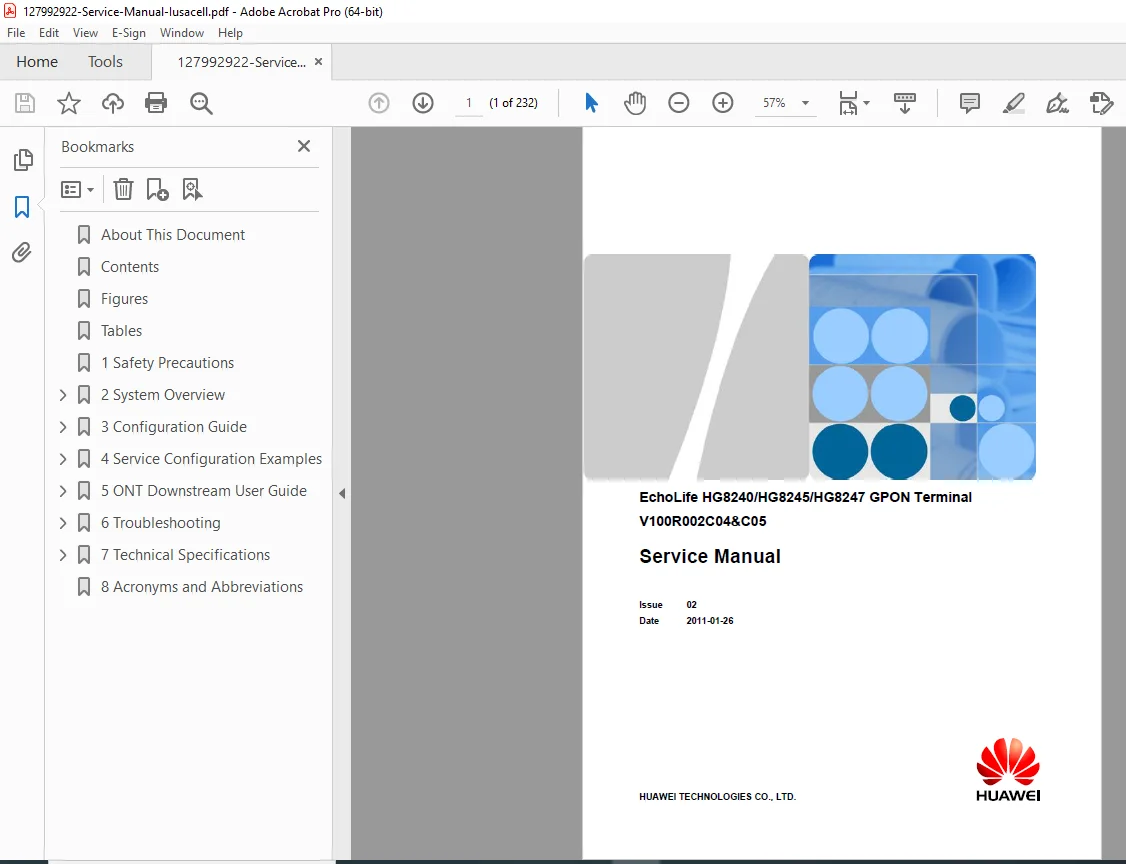Click the 57% zoom value field

pyautogui.click(x=774, y=103)
